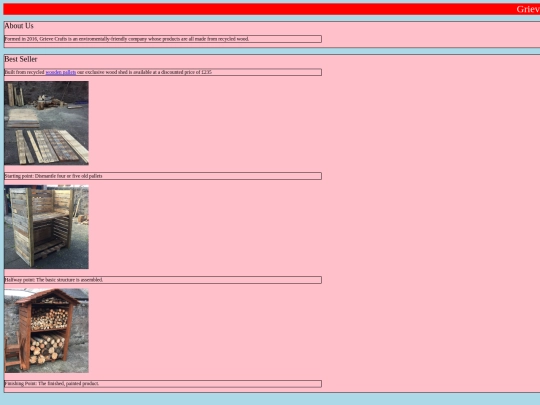Click the 'exclusive wood shed' discounted price text

(163, 72)
